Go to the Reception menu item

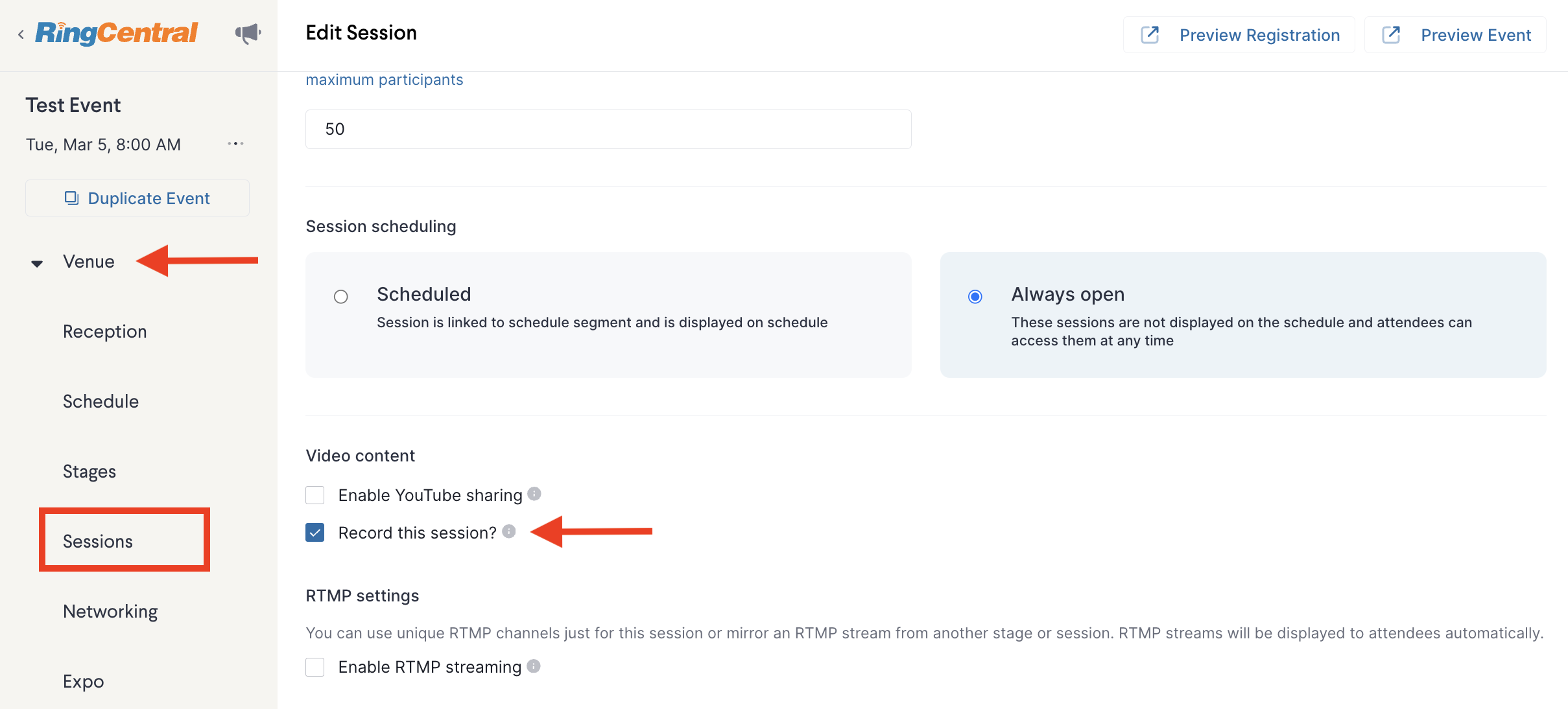coord(105,331)
